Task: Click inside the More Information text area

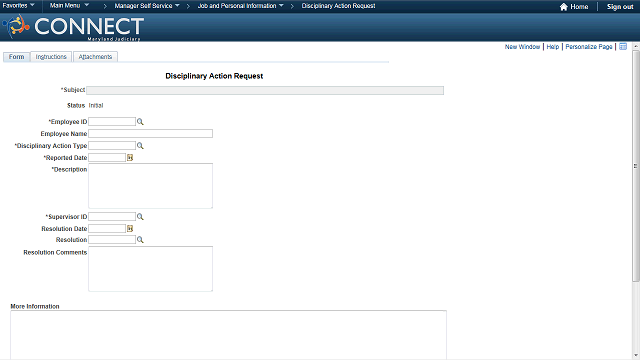Action: click(x=229, y=335)
